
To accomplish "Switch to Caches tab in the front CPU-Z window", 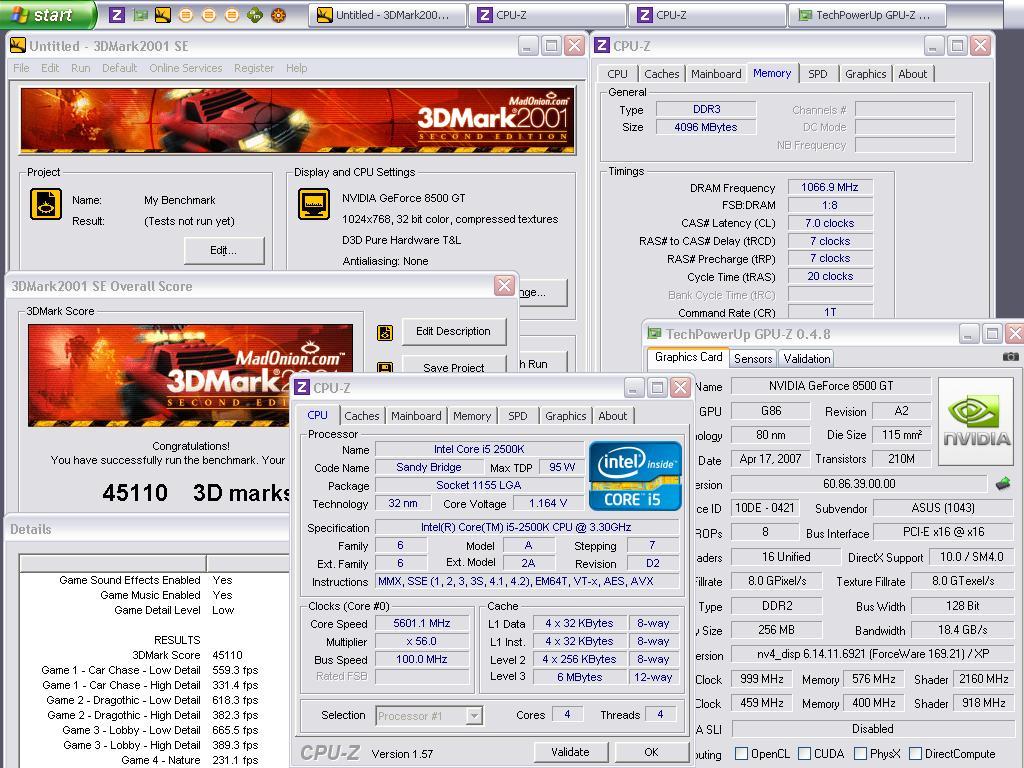I will [x=362, y=416].
